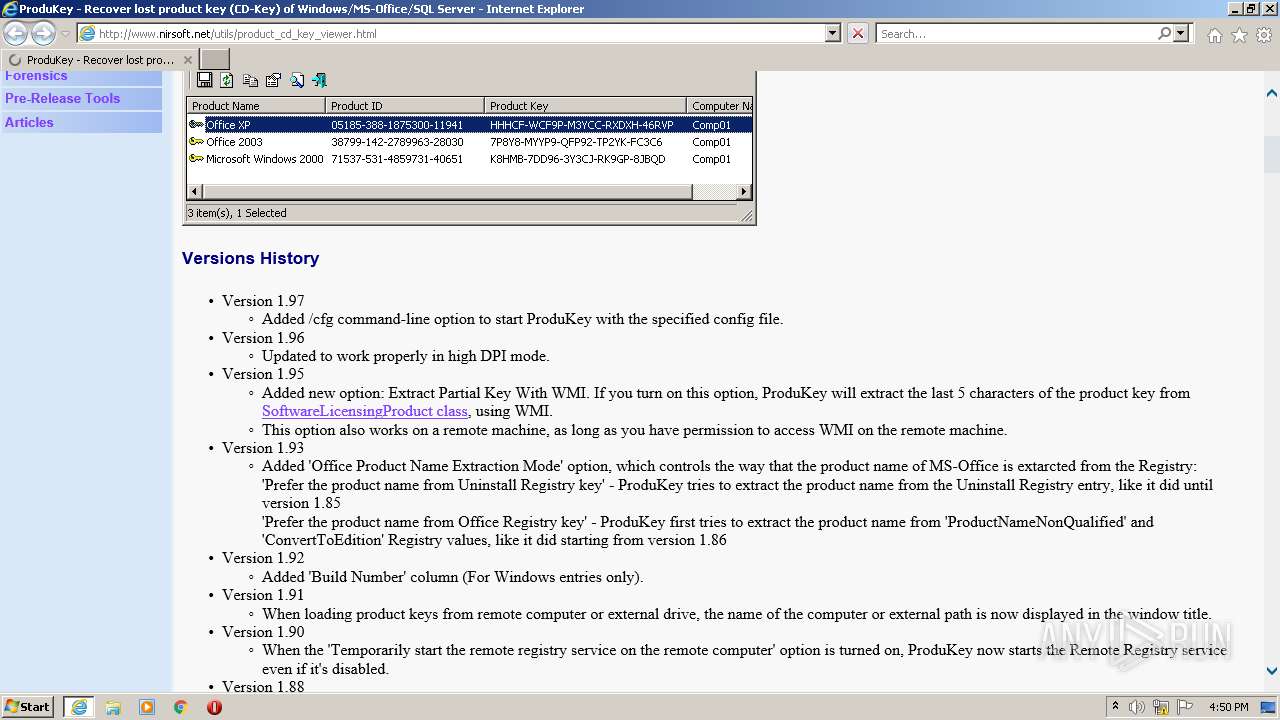1280x720 pixels.
Task: Click the Exit icon in ProduKey screenshot
Action: tap(320, 80)
